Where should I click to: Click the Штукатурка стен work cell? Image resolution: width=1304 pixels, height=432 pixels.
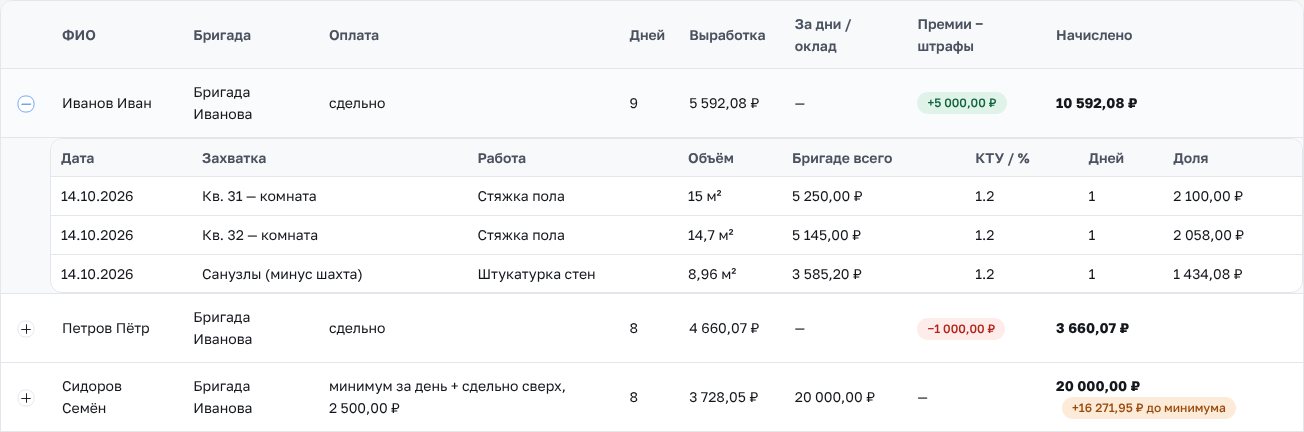[537, 274]
